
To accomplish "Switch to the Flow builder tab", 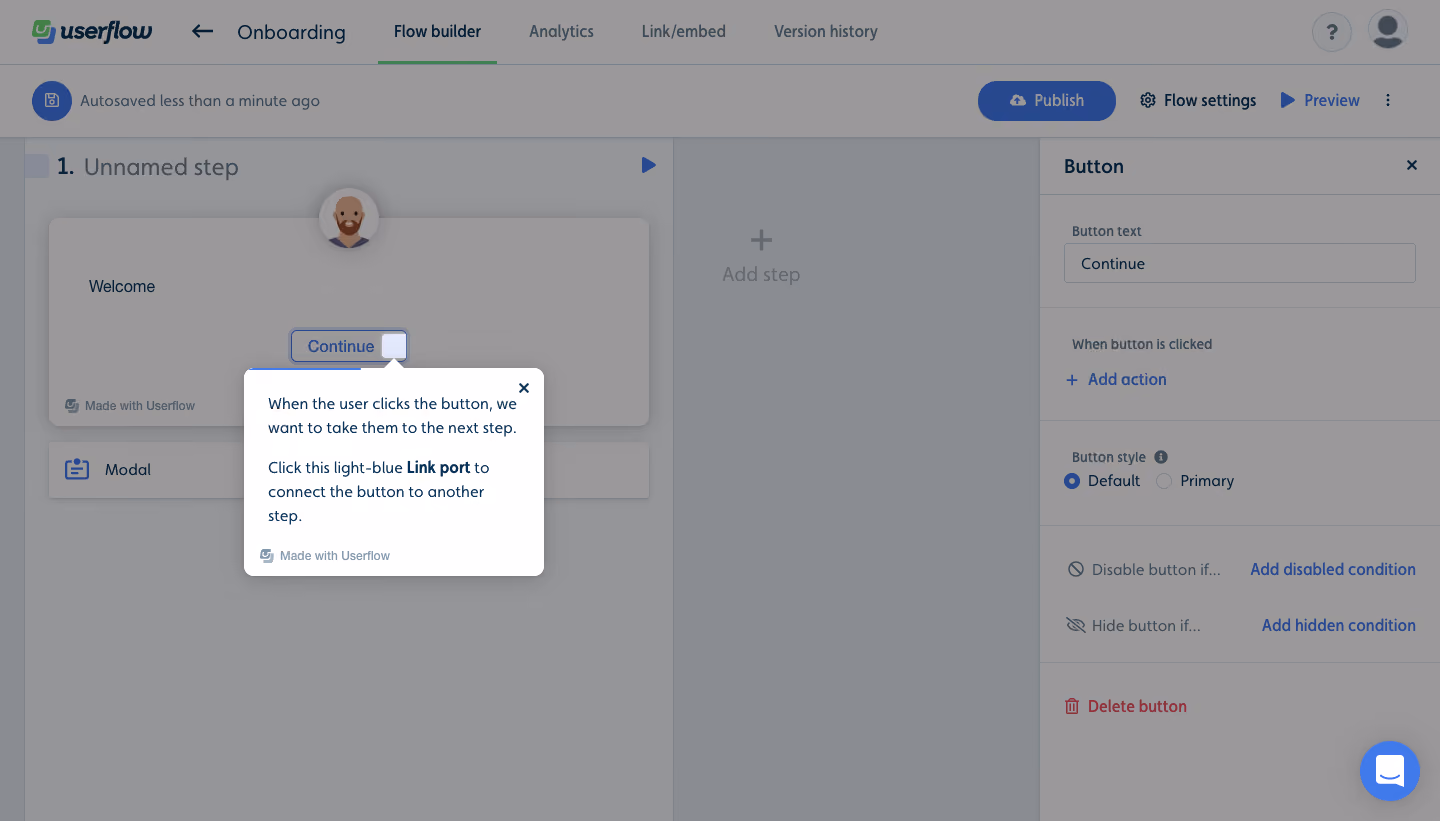I will coord(437,32).
